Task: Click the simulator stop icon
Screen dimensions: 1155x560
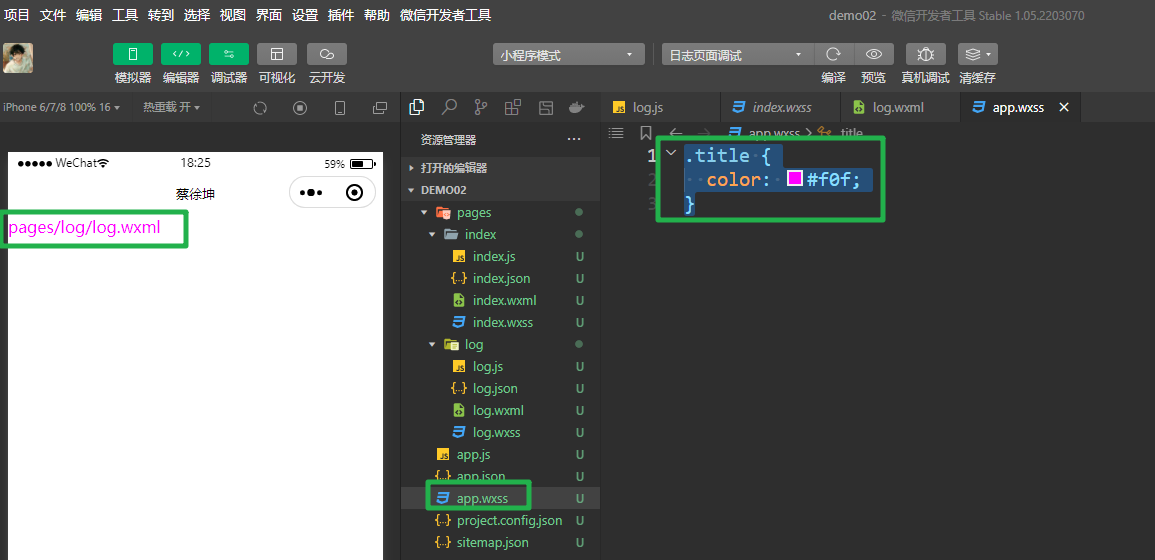Action: coord(300,108)
